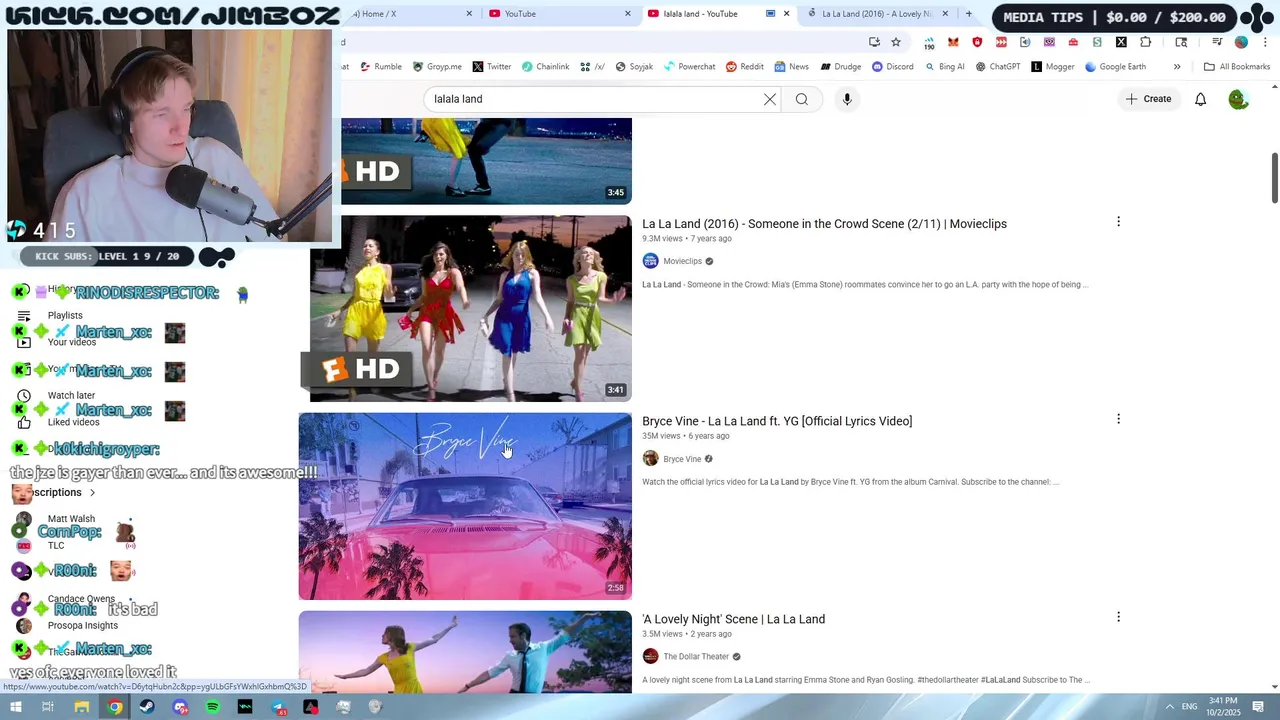The image size is (1280, 720).
Task: Open the Windows Start menu
Action: click(15, 707)
